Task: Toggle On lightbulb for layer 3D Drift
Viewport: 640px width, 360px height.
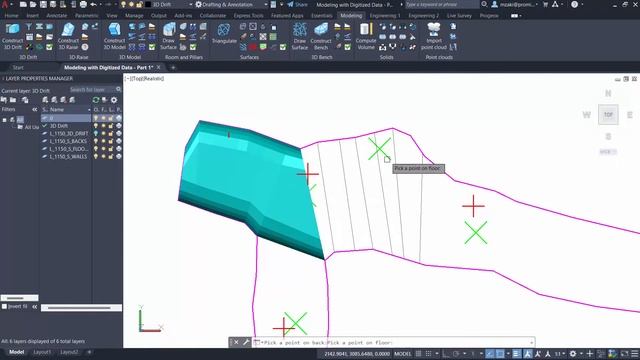Action: [96, 126]
